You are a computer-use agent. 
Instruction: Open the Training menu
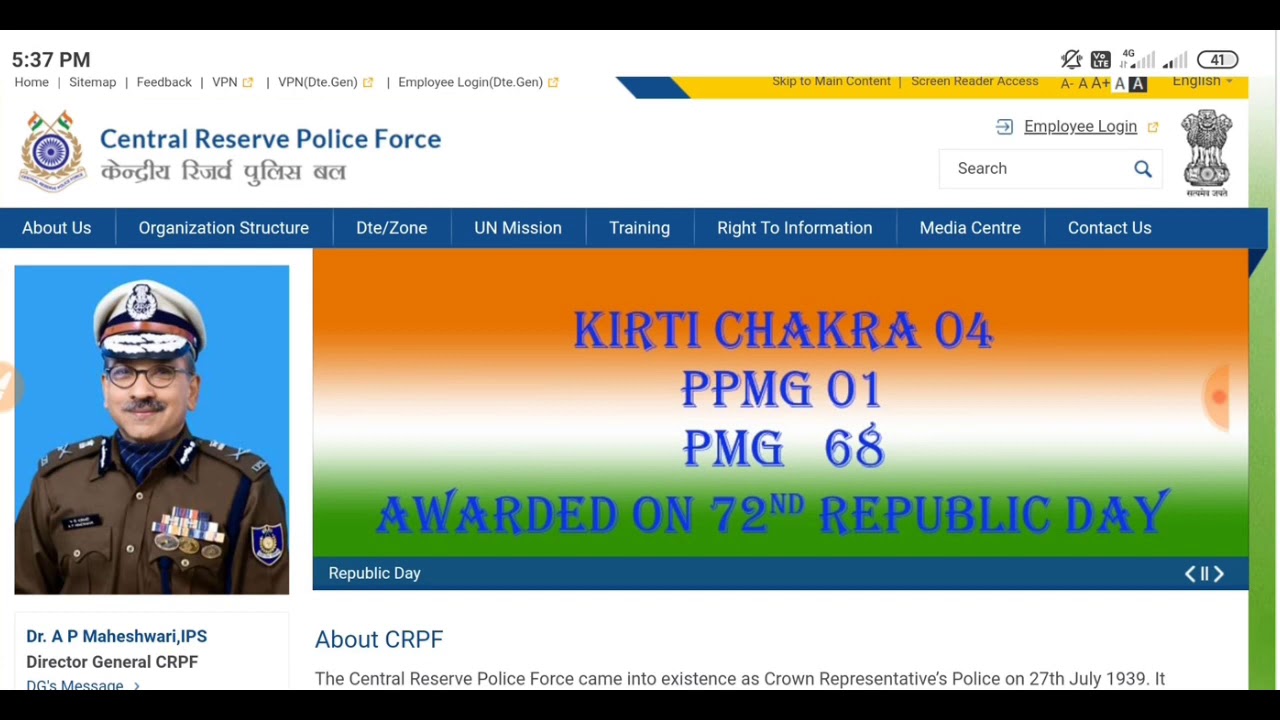click(x=640, y=228)
